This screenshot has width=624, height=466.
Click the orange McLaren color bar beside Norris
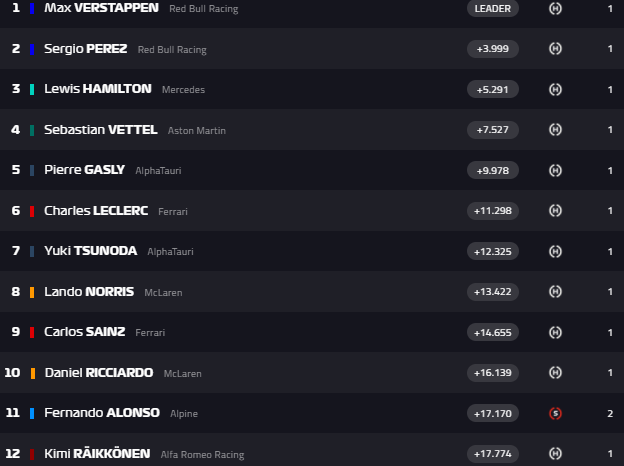(32, 292)
